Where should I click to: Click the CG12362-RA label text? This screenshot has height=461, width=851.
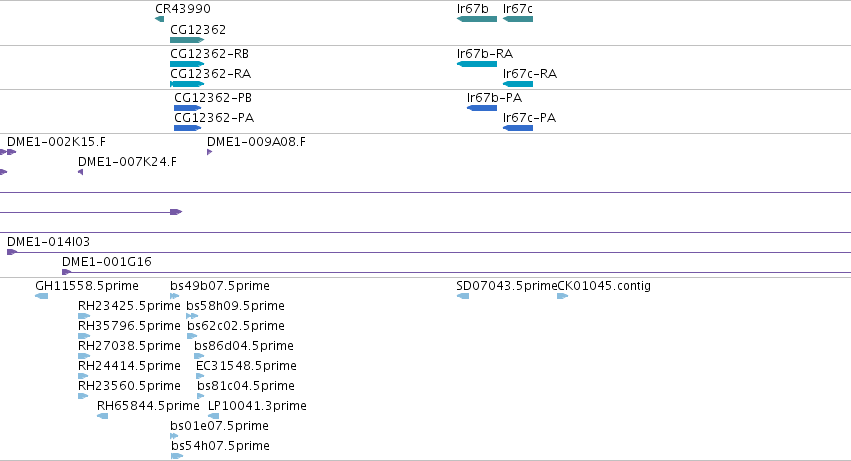(x=211, y=74)
